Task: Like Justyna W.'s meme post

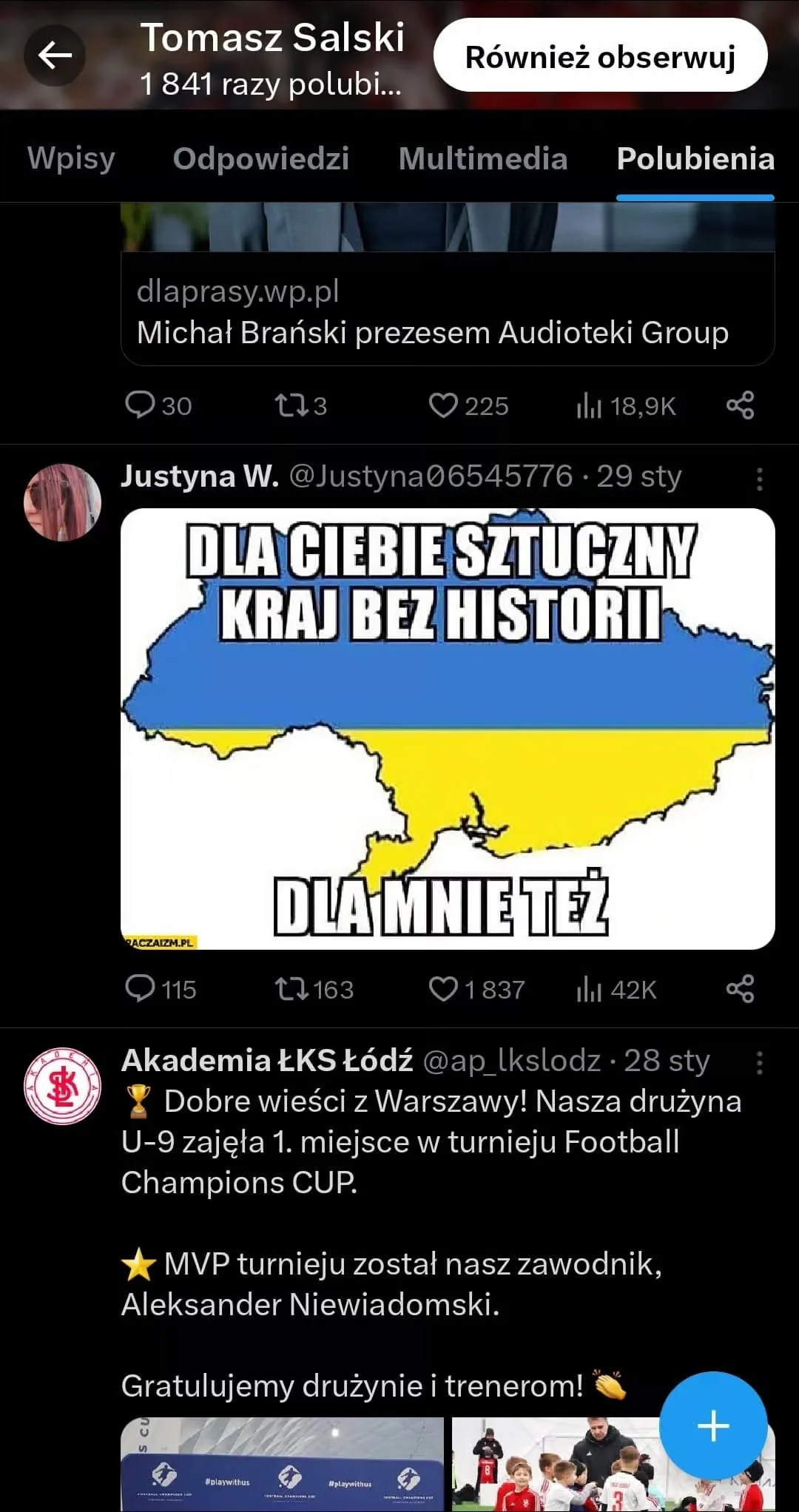Action: 477,989
